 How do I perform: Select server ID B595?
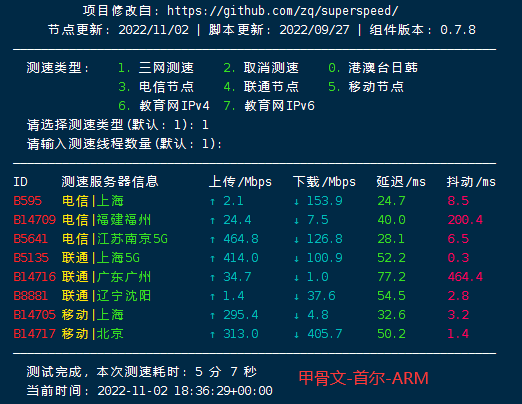[27, 201]
